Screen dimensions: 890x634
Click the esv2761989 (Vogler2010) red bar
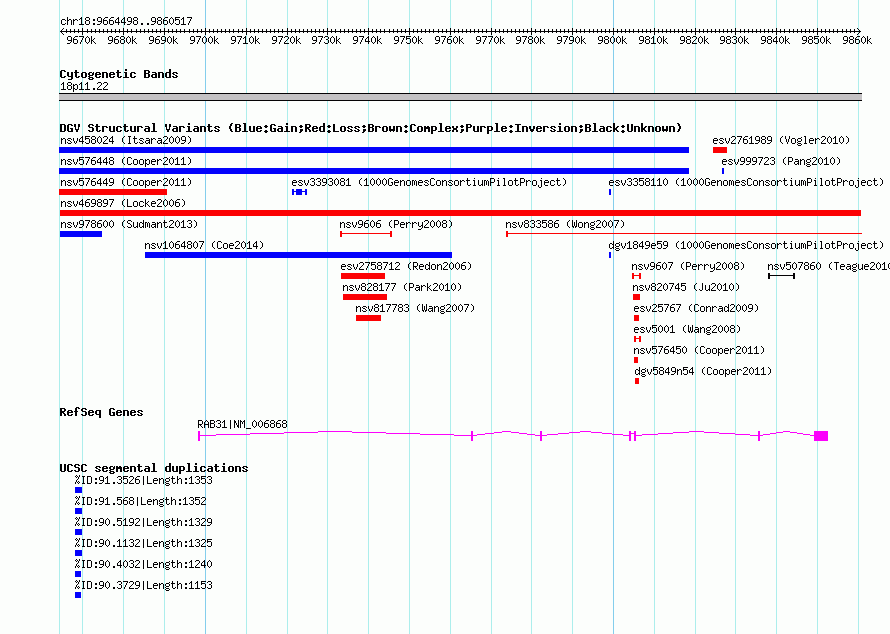tap(720, 150)
